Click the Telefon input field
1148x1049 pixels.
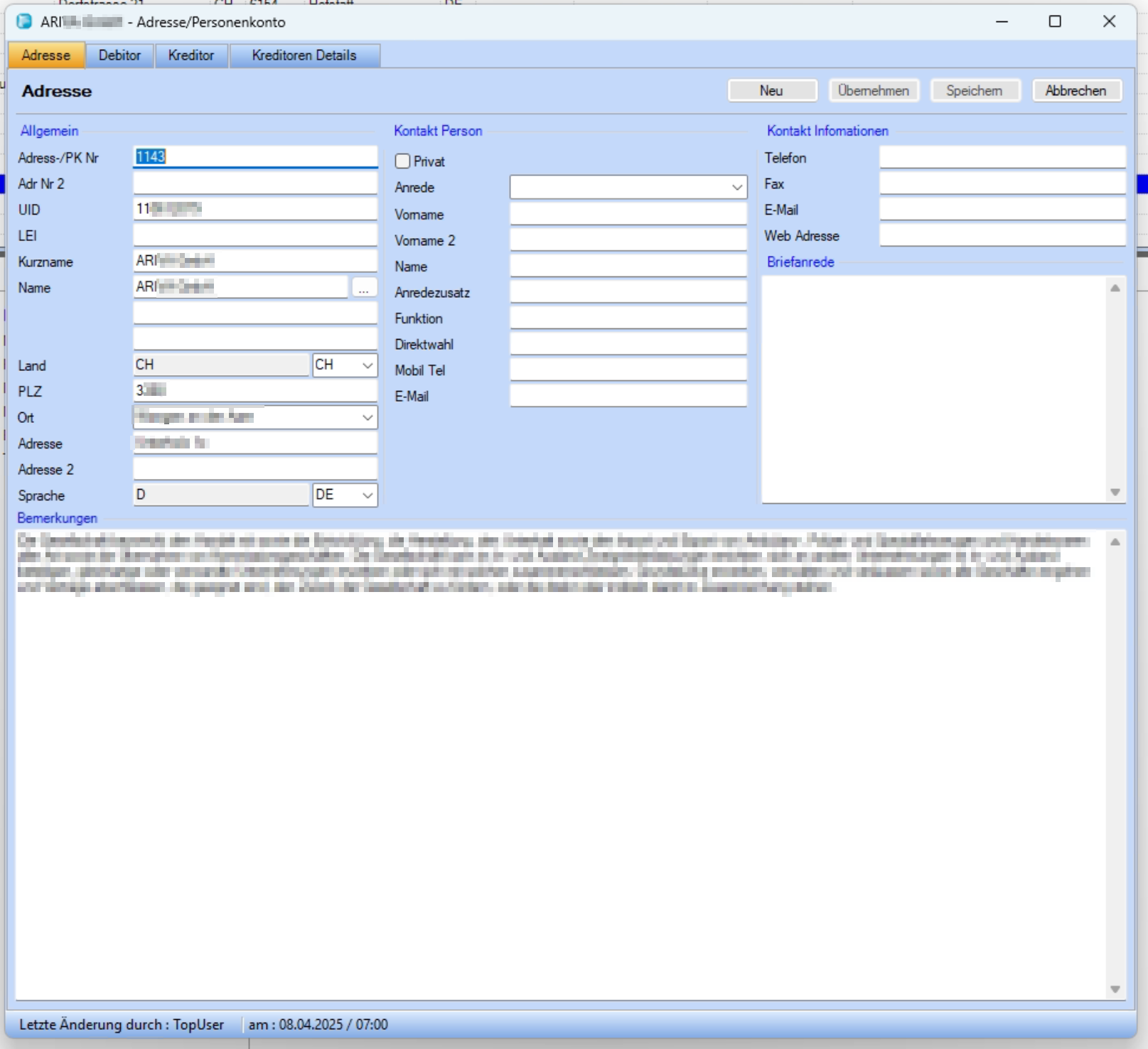[1002, 157]
